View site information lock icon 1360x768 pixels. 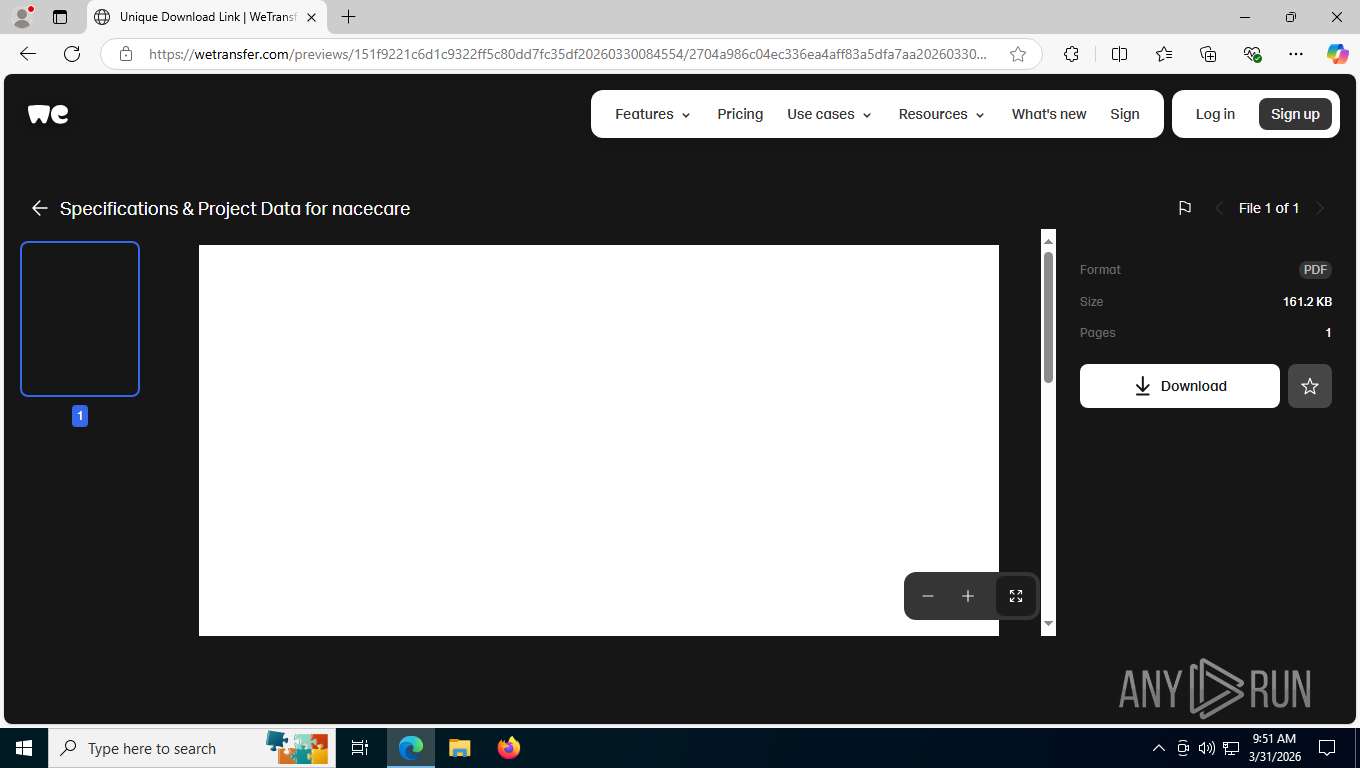coord(126,54)
